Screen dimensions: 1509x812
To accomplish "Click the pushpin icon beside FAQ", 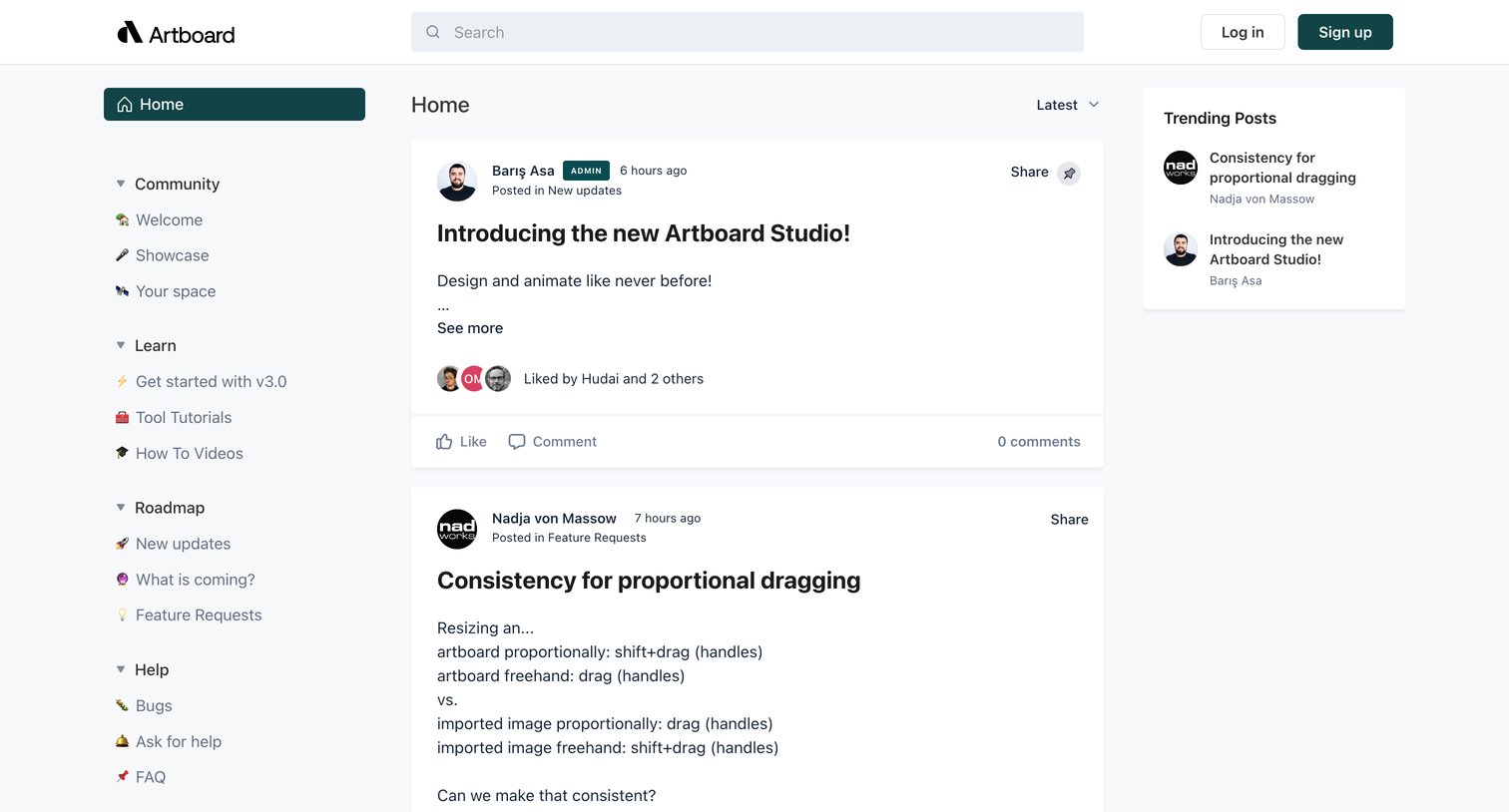I will click(122, 777).
